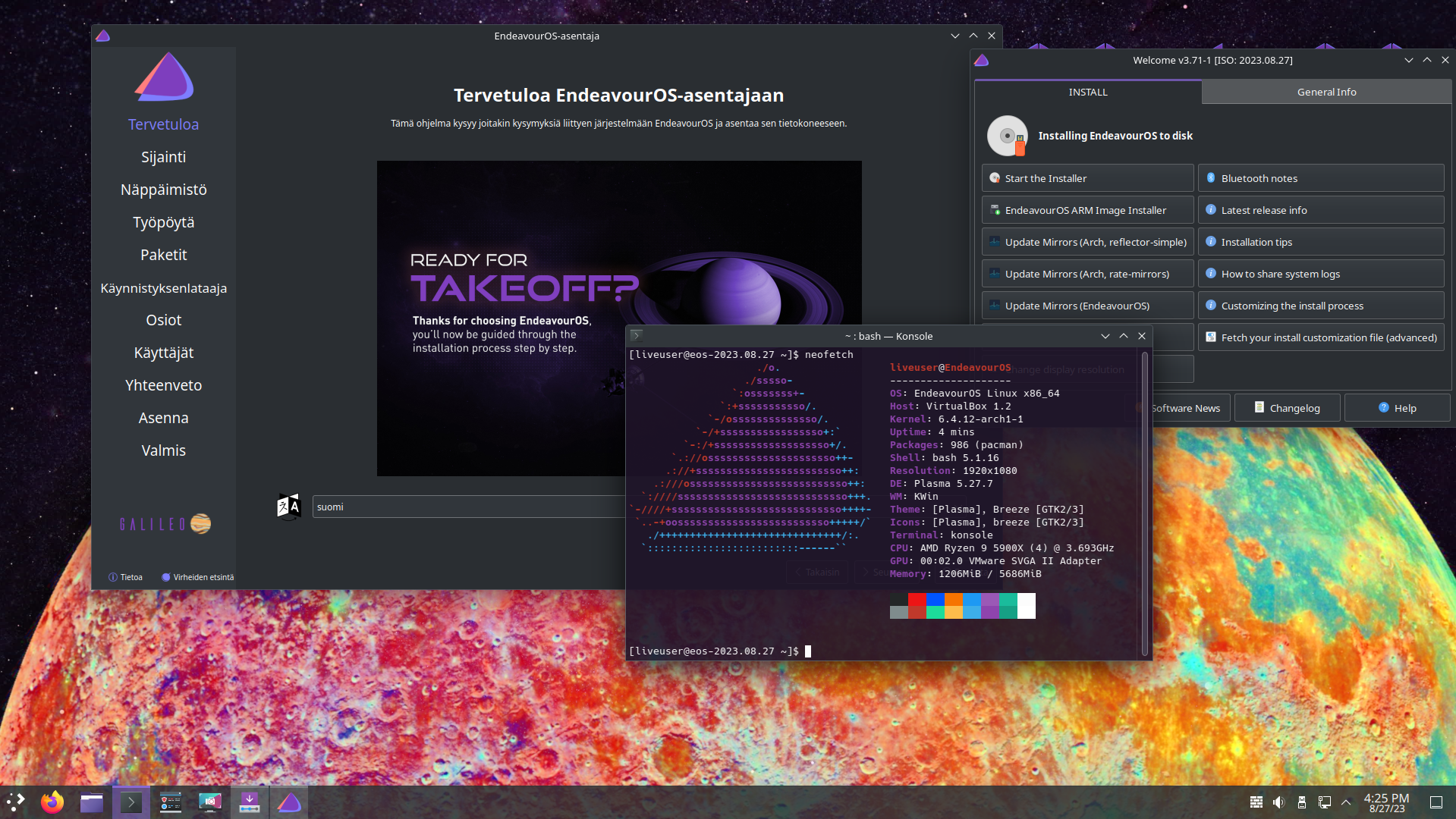The image size is (1456, 819).
Task: Click the Welcome window title bar app icon
Action: tap(982, 60)
